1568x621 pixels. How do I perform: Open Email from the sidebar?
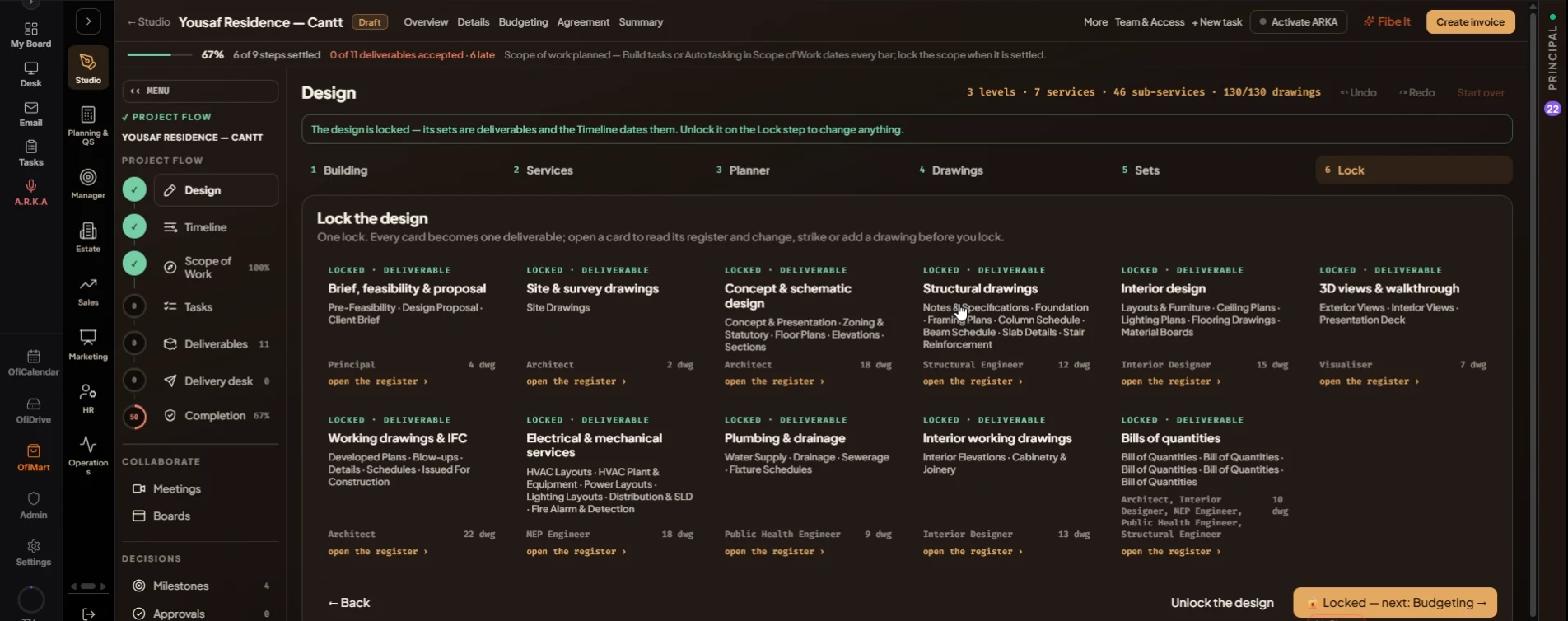(x=30, y=114)
